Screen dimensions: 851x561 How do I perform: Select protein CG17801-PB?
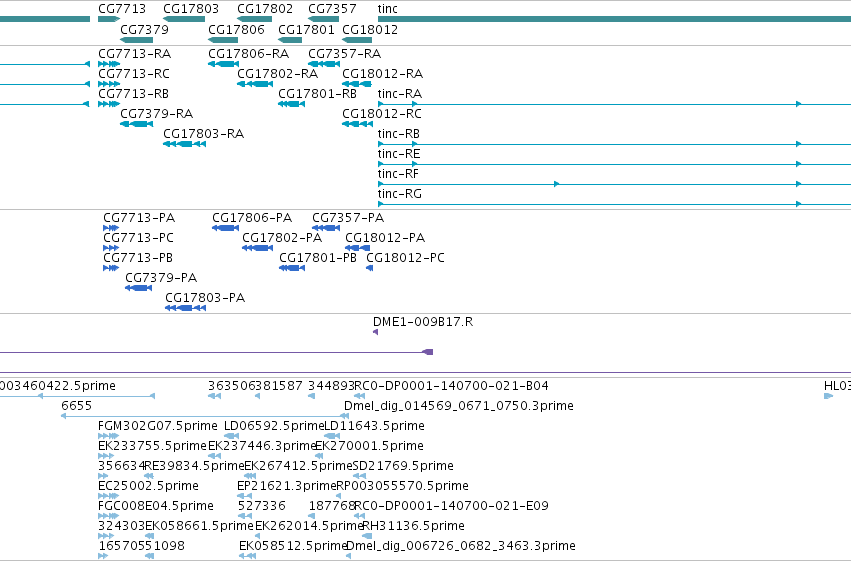coord(318,258)
